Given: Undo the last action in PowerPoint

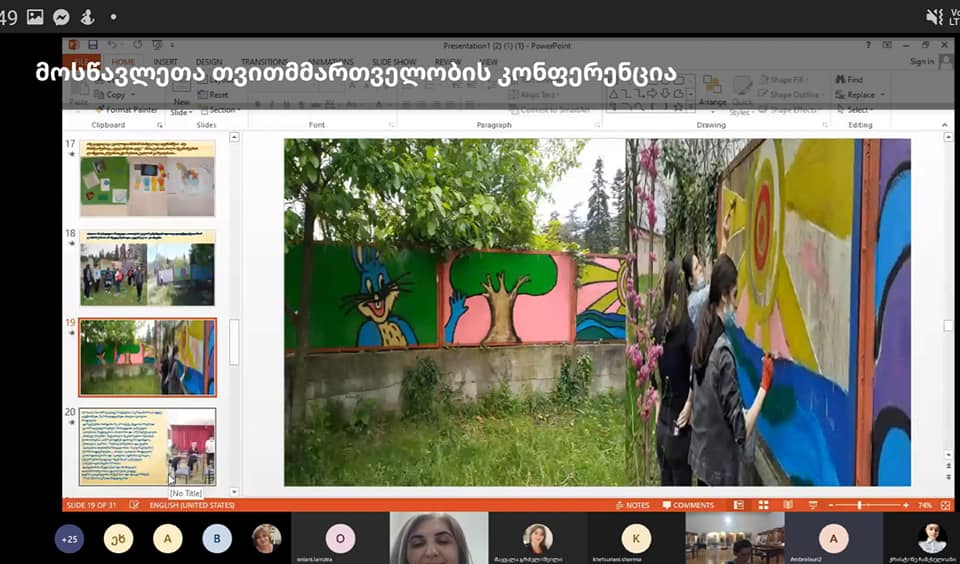Looking at the screenshot, I should tap(112, 45).
